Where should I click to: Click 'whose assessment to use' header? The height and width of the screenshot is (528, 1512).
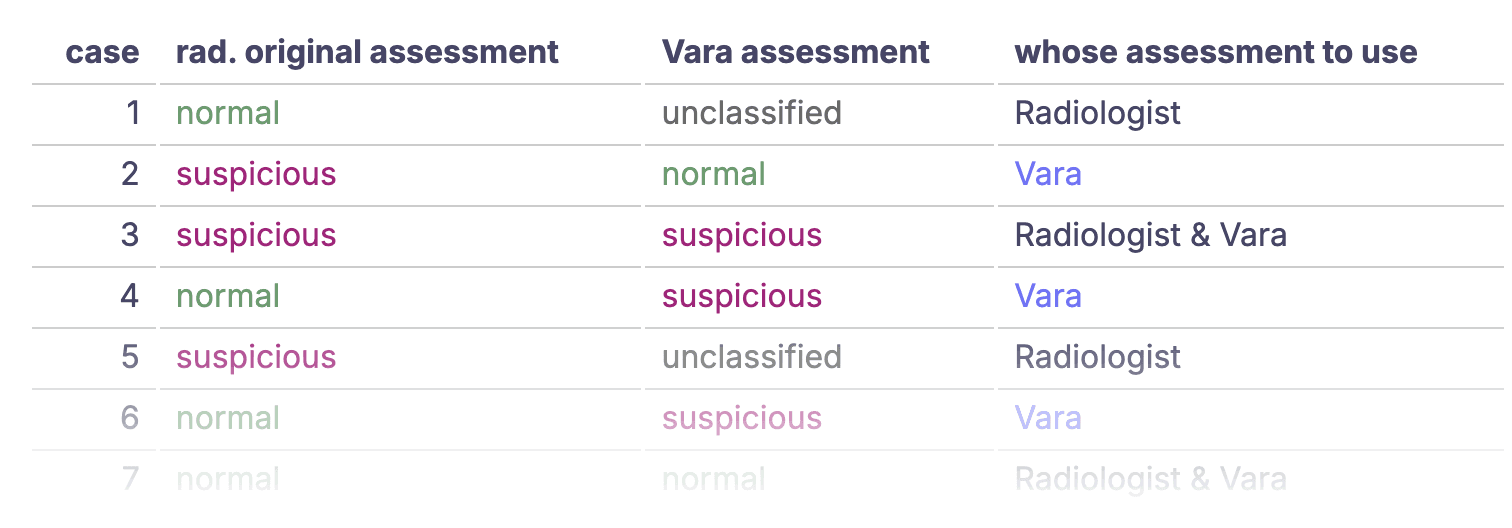[x=1216, y=52]
